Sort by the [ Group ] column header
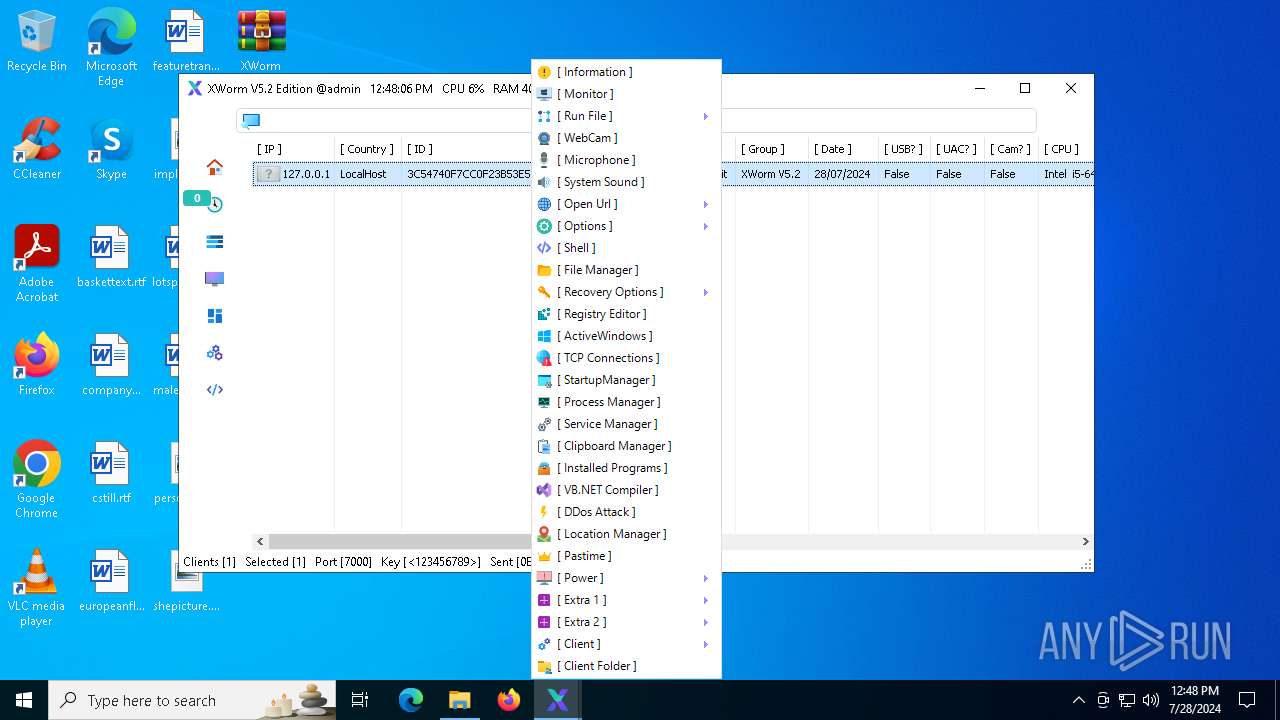This screenshot has height=720, width=1280. [x=763, y=149]
